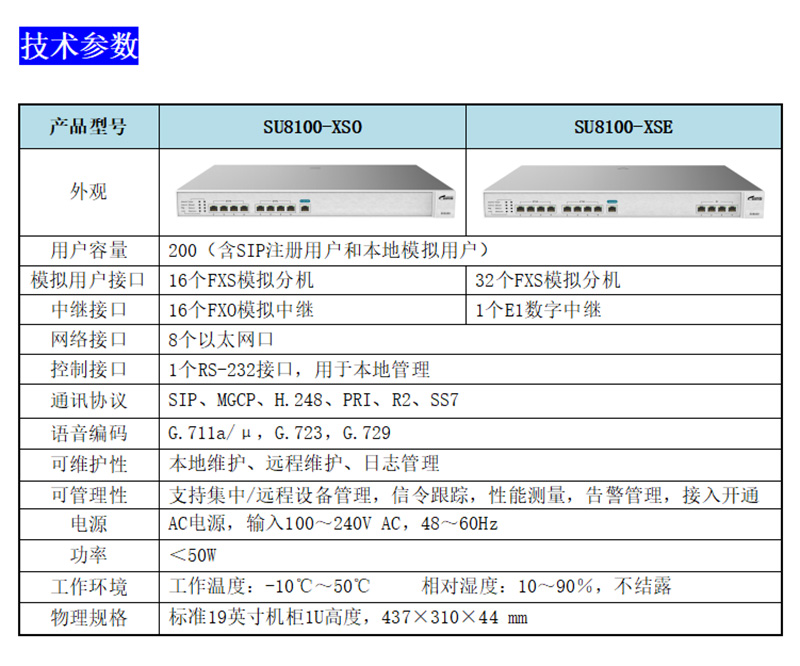
Task: Select the ＜50W value cell
Action: (x=470, y=555)
